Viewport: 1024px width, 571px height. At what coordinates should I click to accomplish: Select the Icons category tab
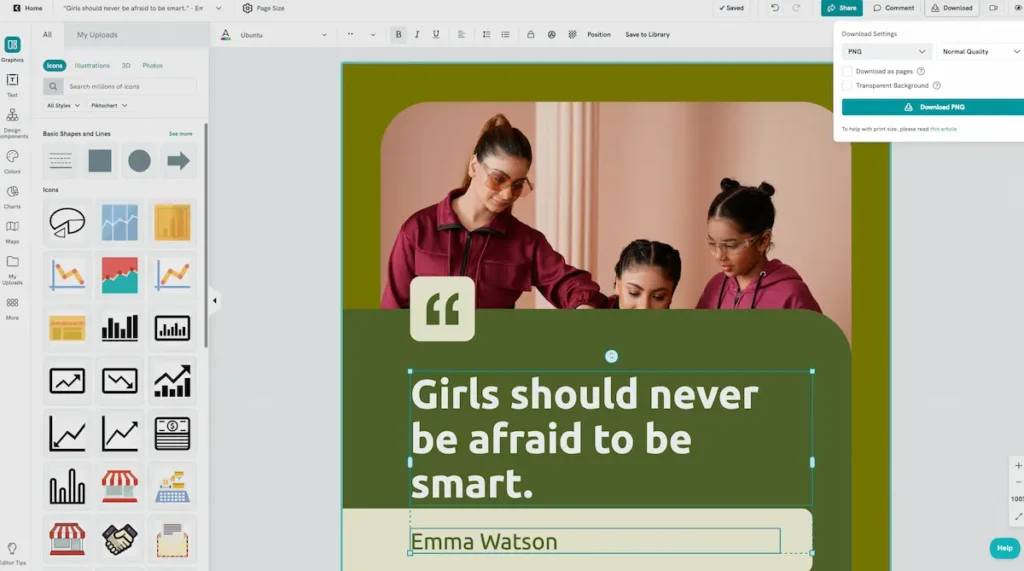(x=54, y=65)
